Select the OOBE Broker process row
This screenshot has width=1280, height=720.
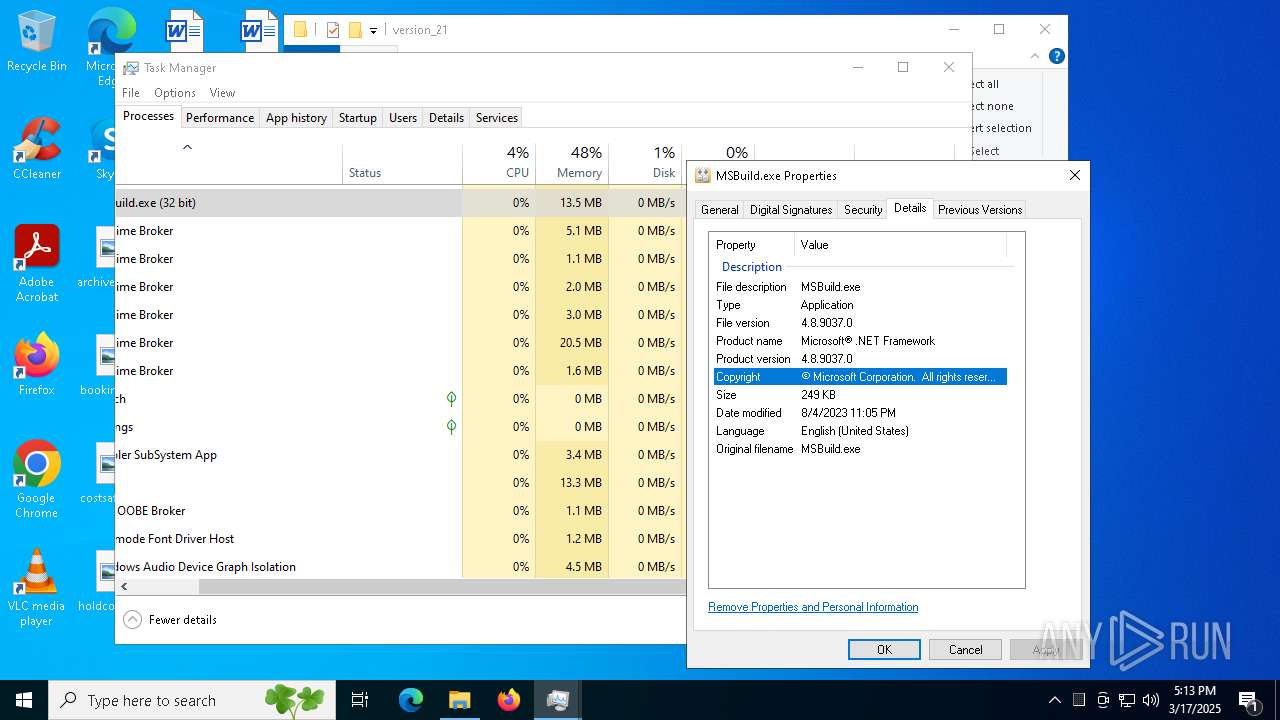[x=400, y=511]
